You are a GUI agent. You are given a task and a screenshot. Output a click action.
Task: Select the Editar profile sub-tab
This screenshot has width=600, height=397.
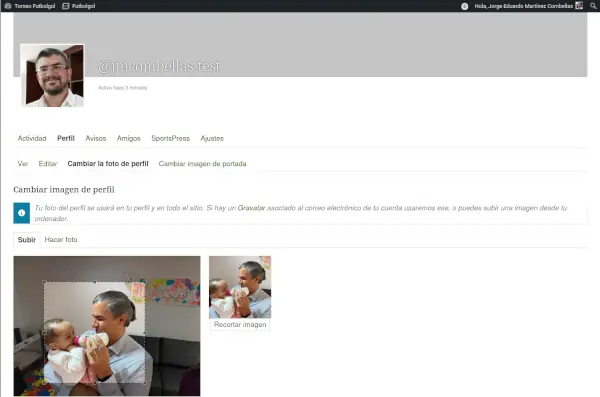click(48, 163)
